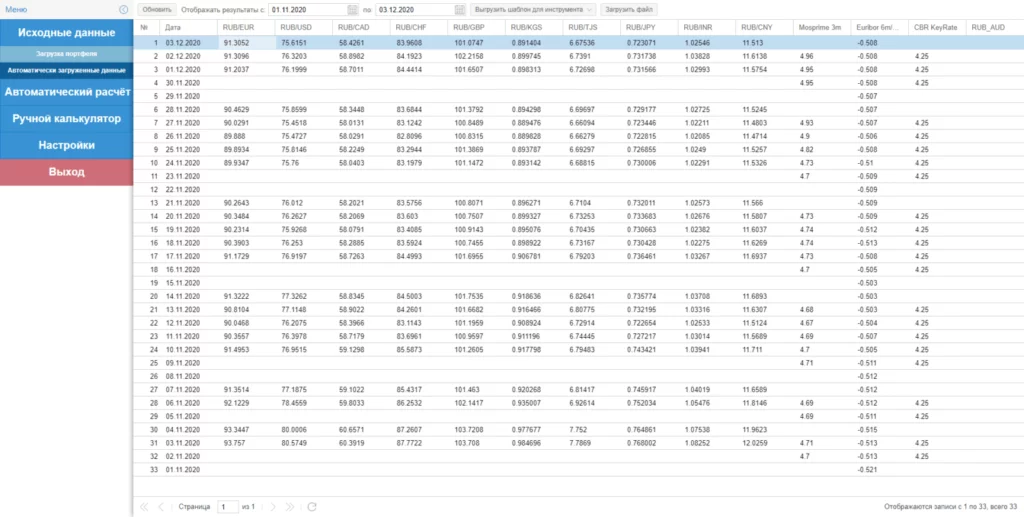Open Исходные данные menu section
Viewport: 1024px width, 517px height.
(67, 33)
